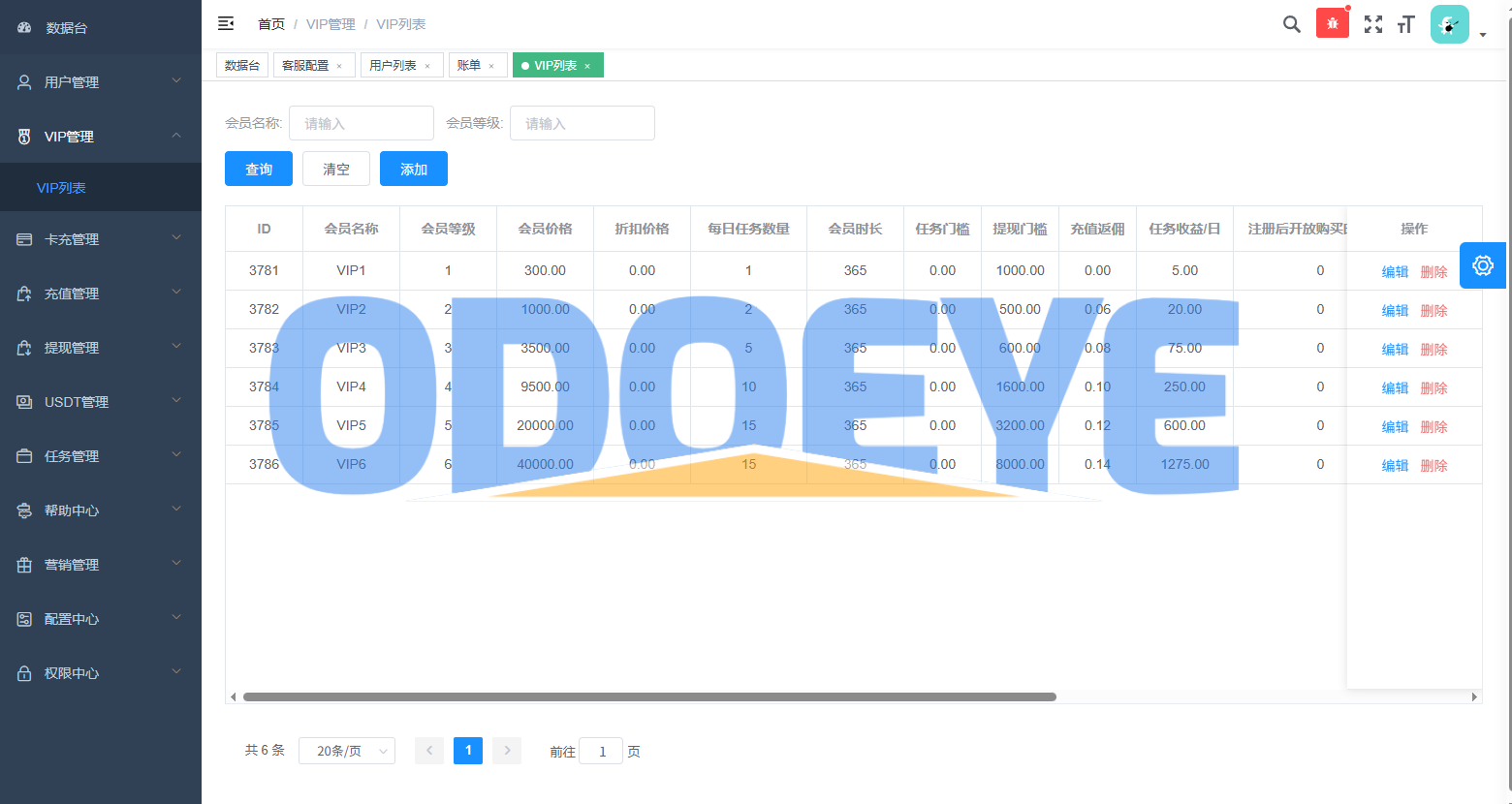Expand the 用户管理 sidebar menu
This screenshot has height=804, width=1512.
click(100, 82)
